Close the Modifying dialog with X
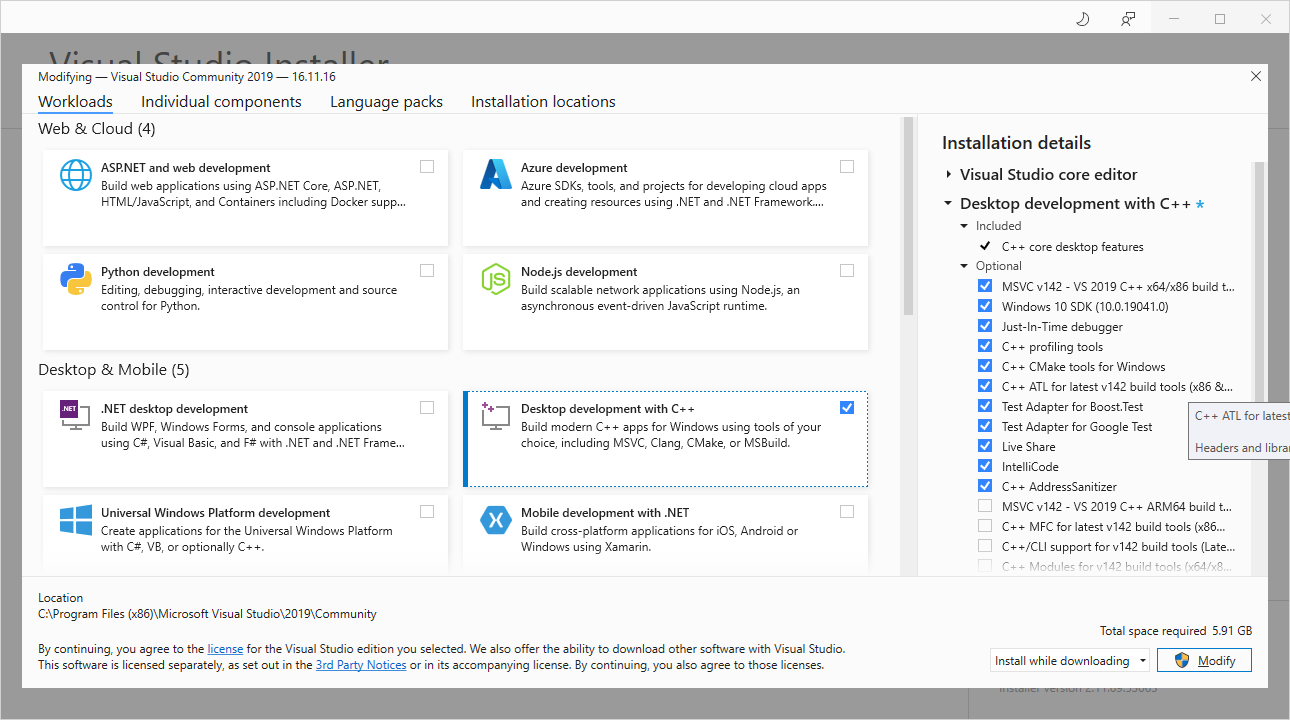1290x720 pixels. [1256, 76]
